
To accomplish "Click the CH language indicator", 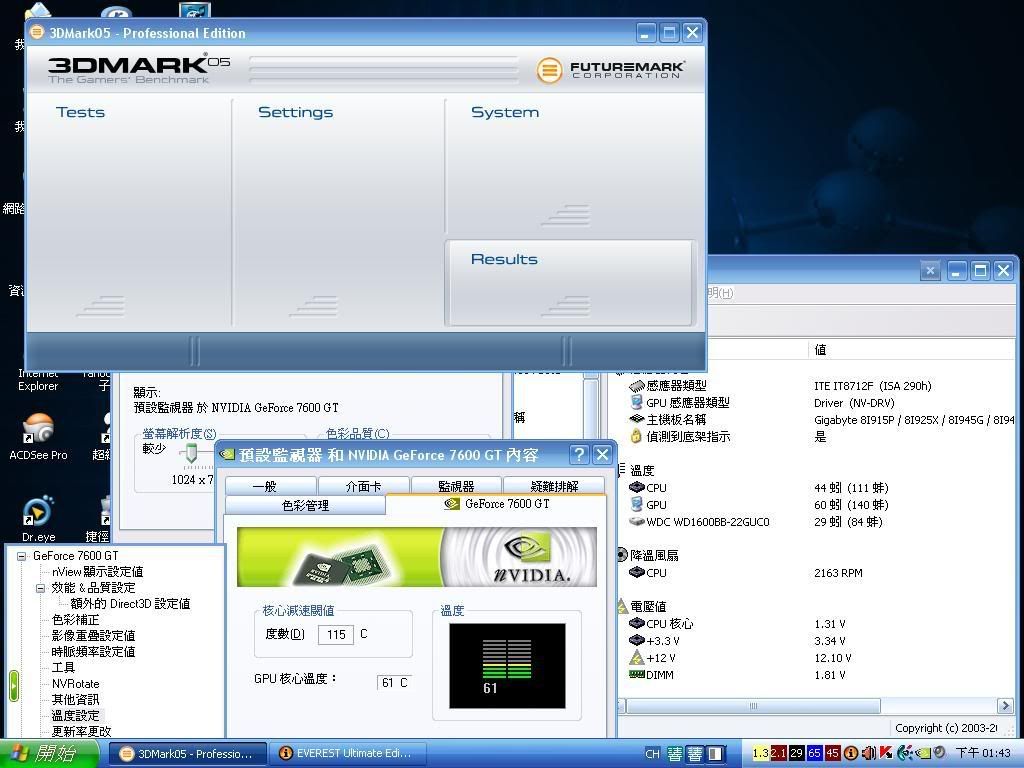I will click(x=652, y=754).
